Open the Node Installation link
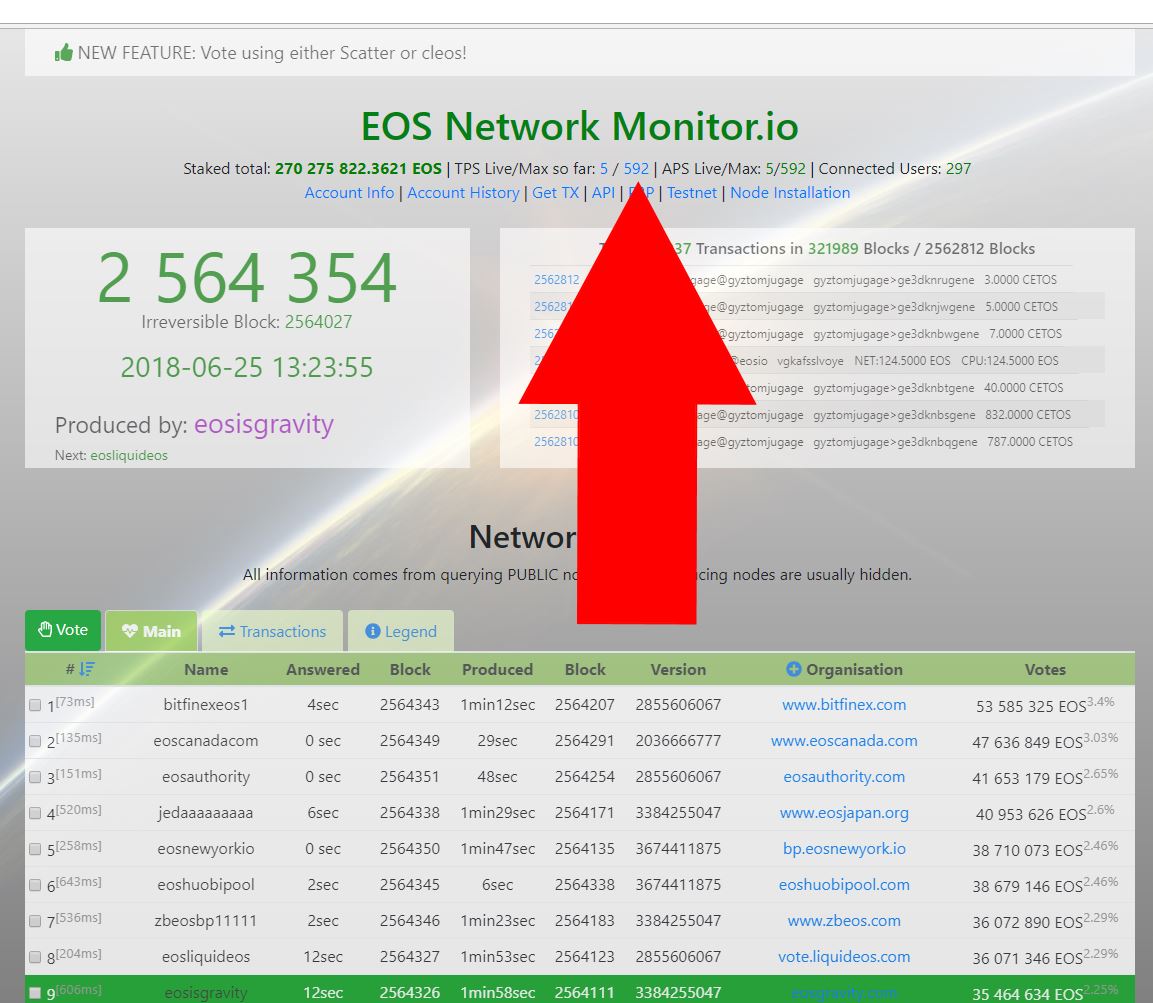 tap(790, 193)
